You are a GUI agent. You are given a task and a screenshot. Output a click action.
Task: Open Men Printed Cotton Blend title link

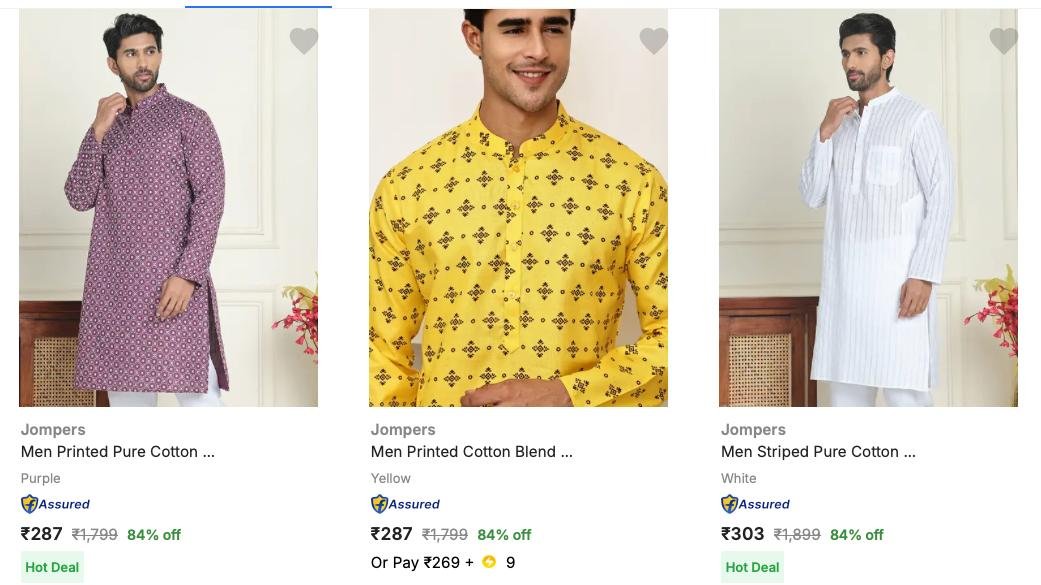pos(472,452)
